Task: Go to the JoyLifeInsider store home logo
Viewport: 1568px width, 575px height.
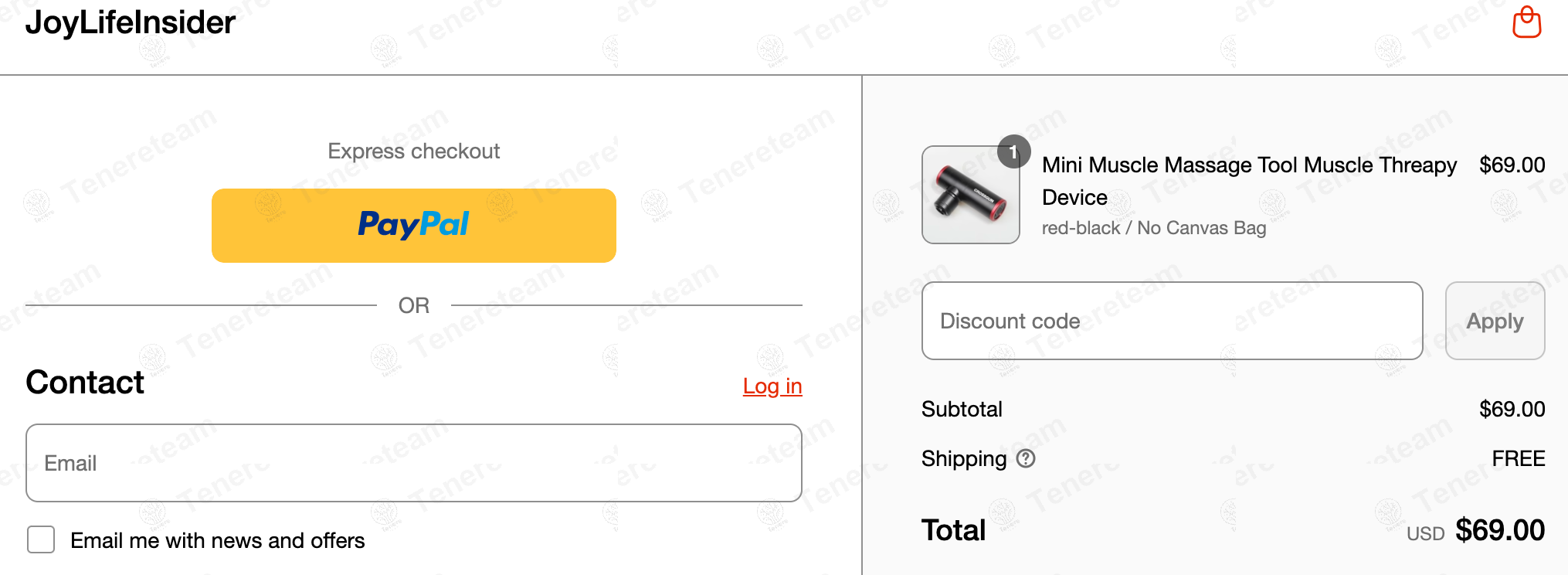Action: click(x=130, y=22)
